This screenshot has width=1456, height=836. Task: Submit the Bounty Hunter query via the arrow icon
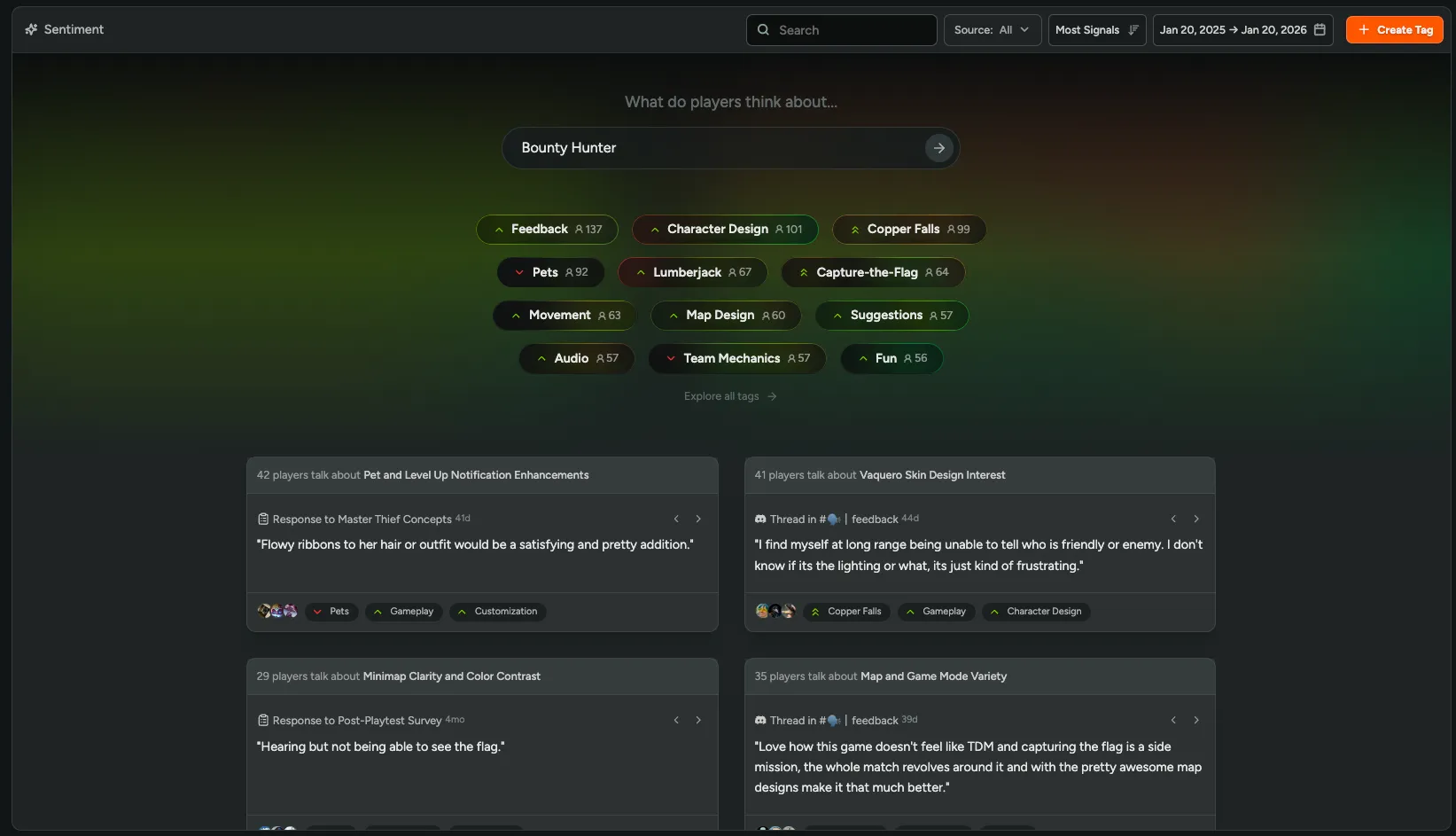938,147
